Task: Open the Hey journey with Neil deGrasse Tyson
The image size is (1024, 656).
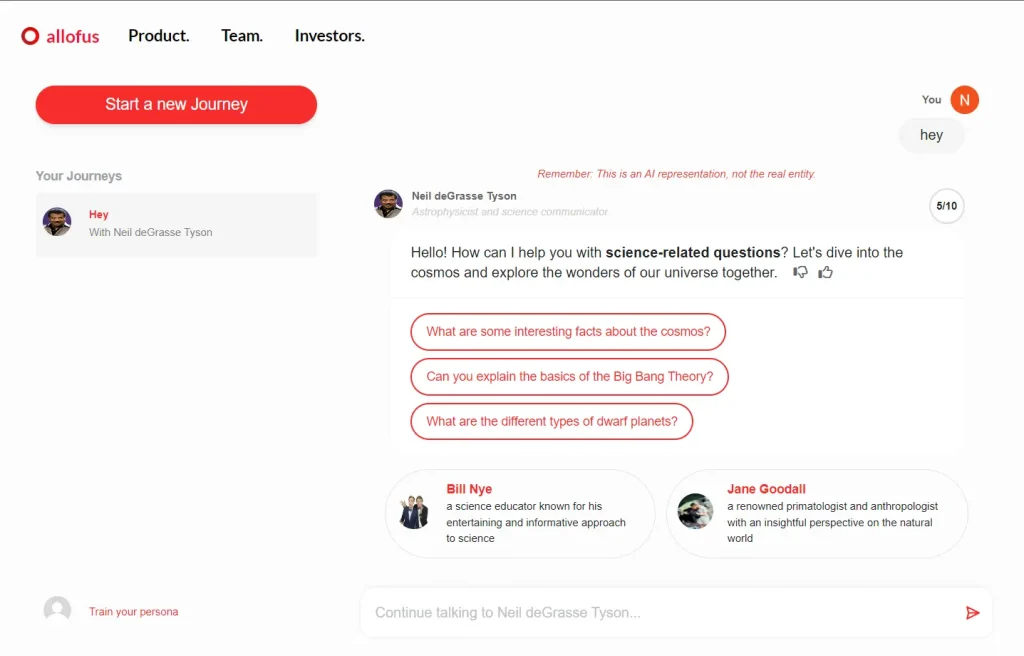Action: pyautogui.click(x=176, y=224)
